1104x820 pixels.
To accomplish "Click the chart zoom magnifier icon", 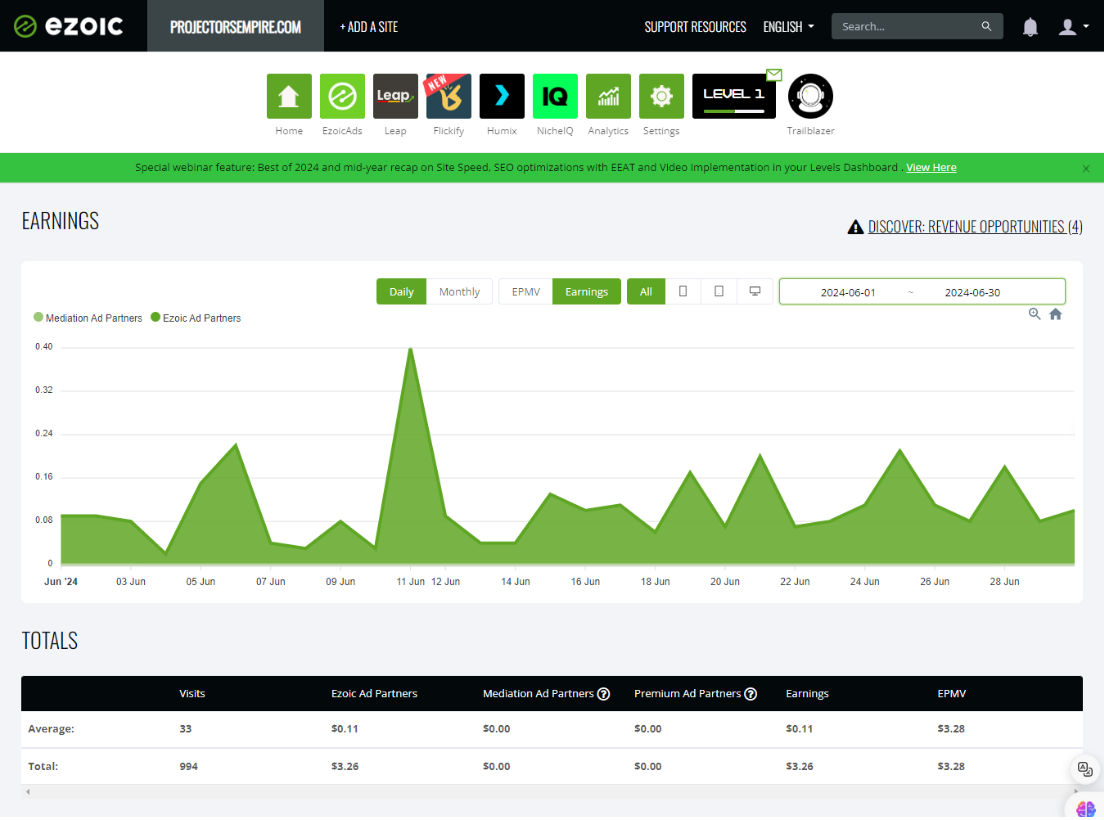I will [x=1034, y=314].
